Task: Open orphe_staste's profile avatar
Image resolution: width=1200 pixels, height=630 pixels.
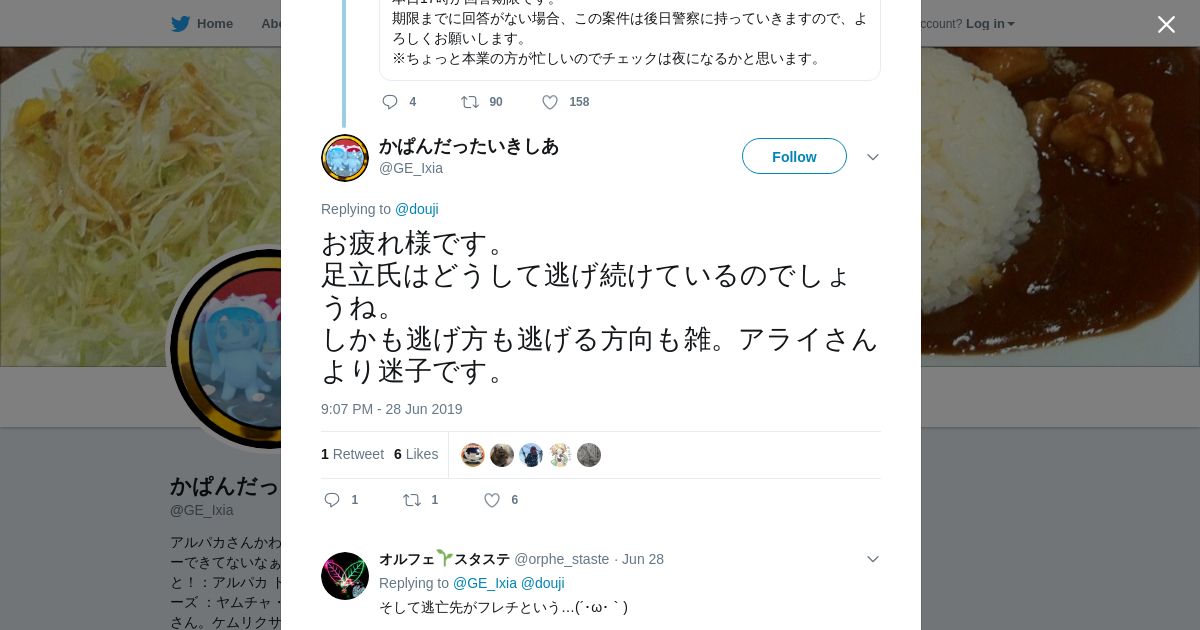Action: click(345, 576)
